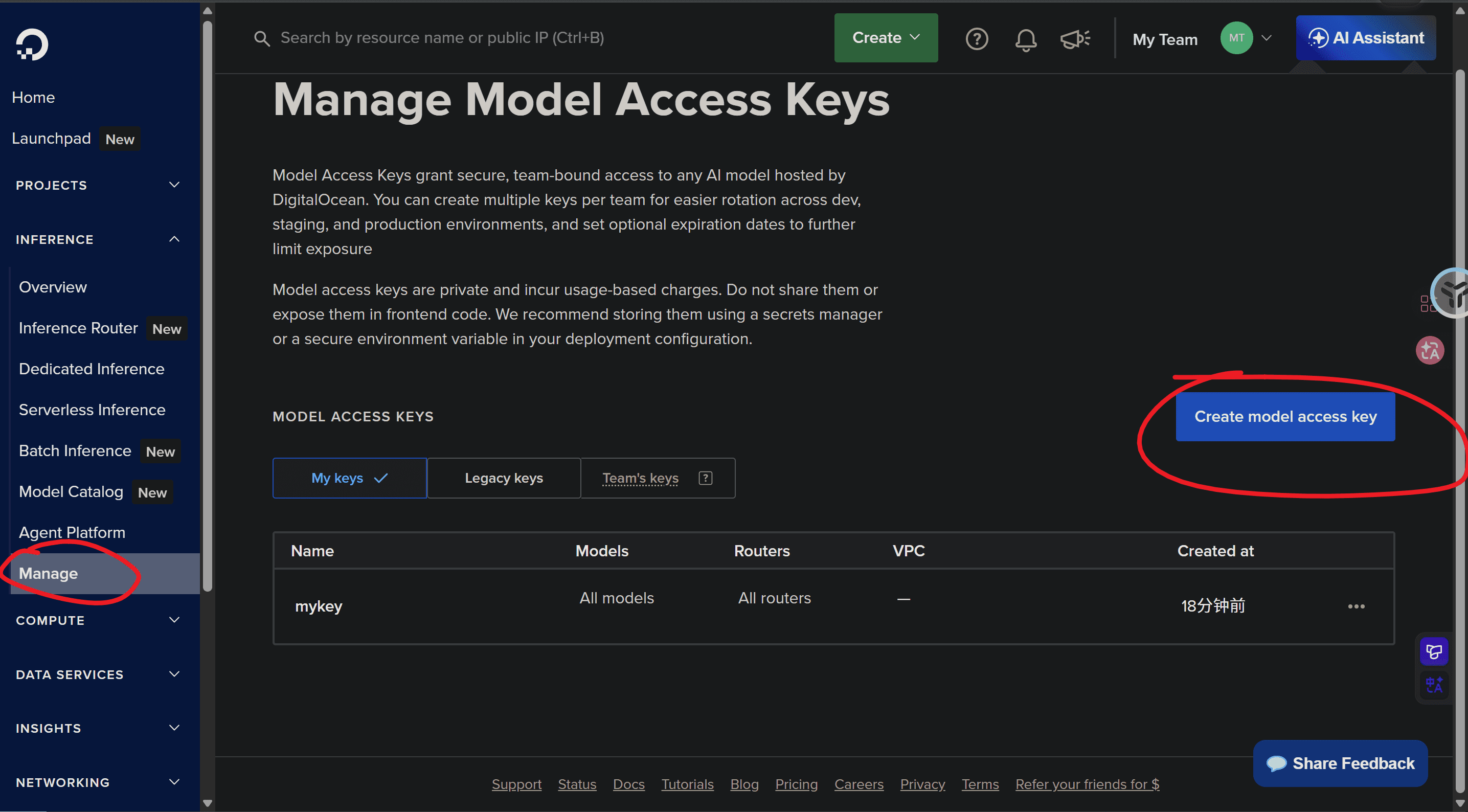Click the pink translate extension icon

click(1430, 350)
